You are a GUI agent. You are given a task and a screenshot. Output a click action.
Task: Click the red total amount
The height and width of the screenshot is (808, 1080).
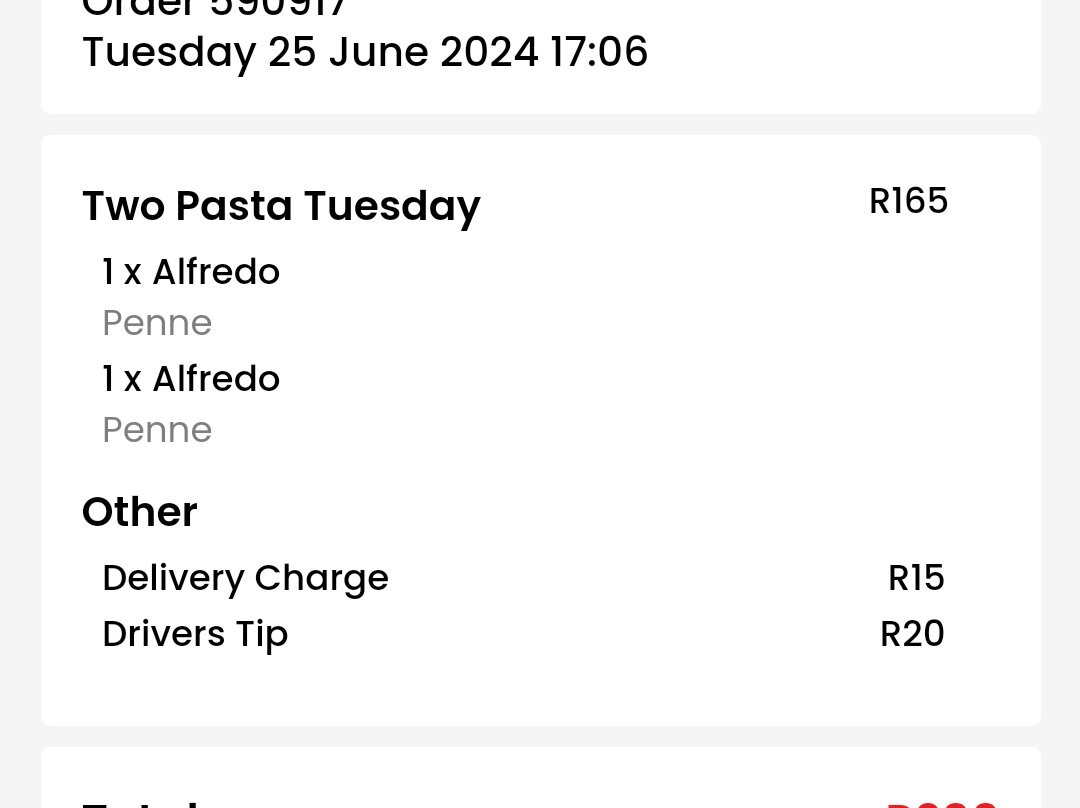[x=941, y=804]
